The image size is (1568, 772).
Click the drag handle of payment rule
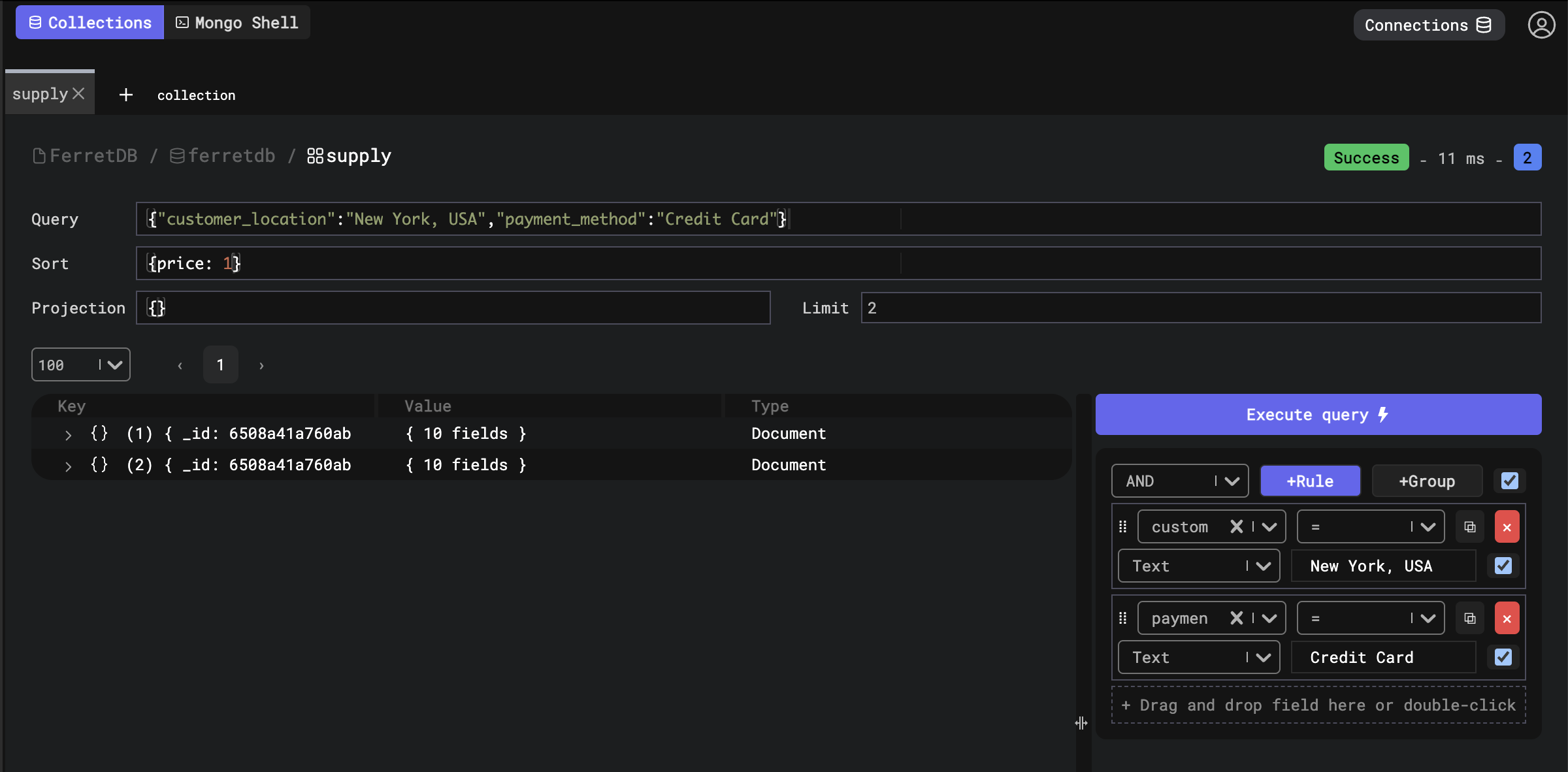(x=1123, y=619)
